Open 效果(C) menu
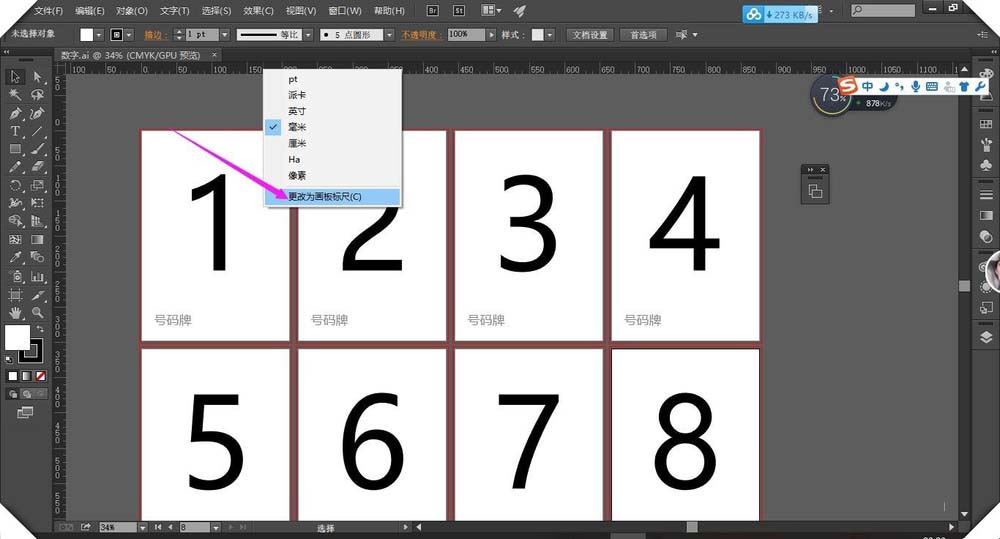Screen dimensions: 1000x539 [258, 11]
